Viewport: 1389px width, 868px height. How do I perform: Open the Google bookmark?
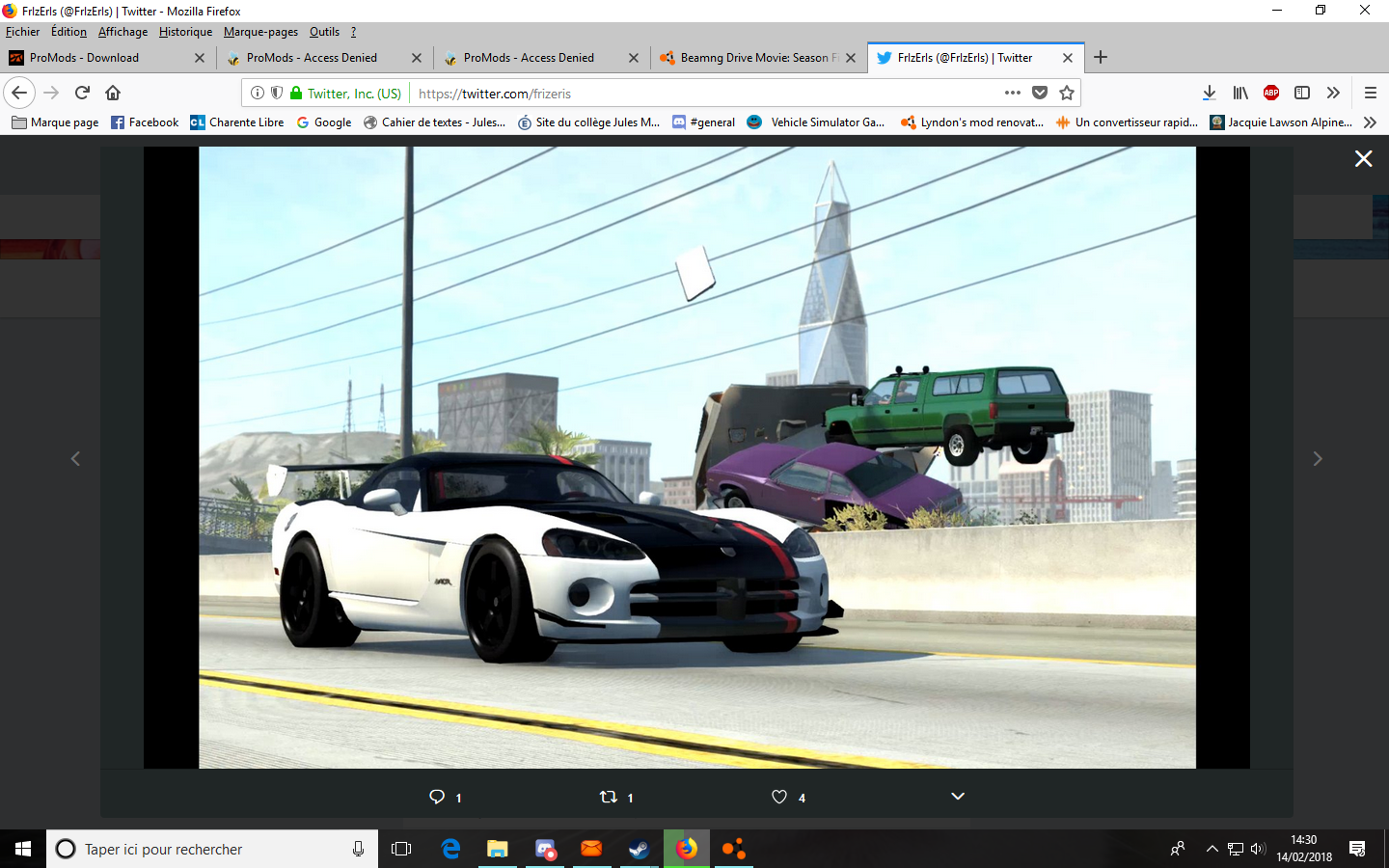coord(324,122)
